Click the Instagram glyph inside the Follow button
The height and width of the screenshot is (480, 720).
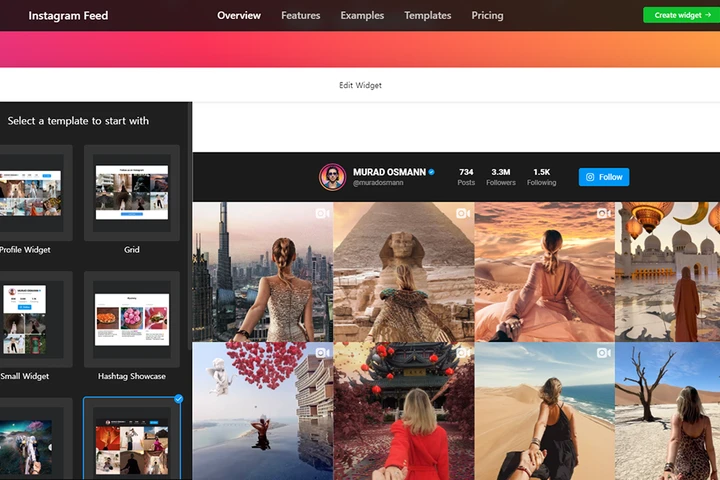(x=590, y=177)
